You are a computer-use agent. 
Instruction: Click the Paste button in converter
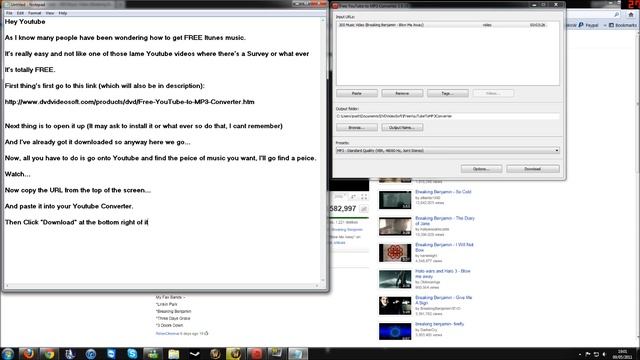pyautogui.click(x=357, y=93)
